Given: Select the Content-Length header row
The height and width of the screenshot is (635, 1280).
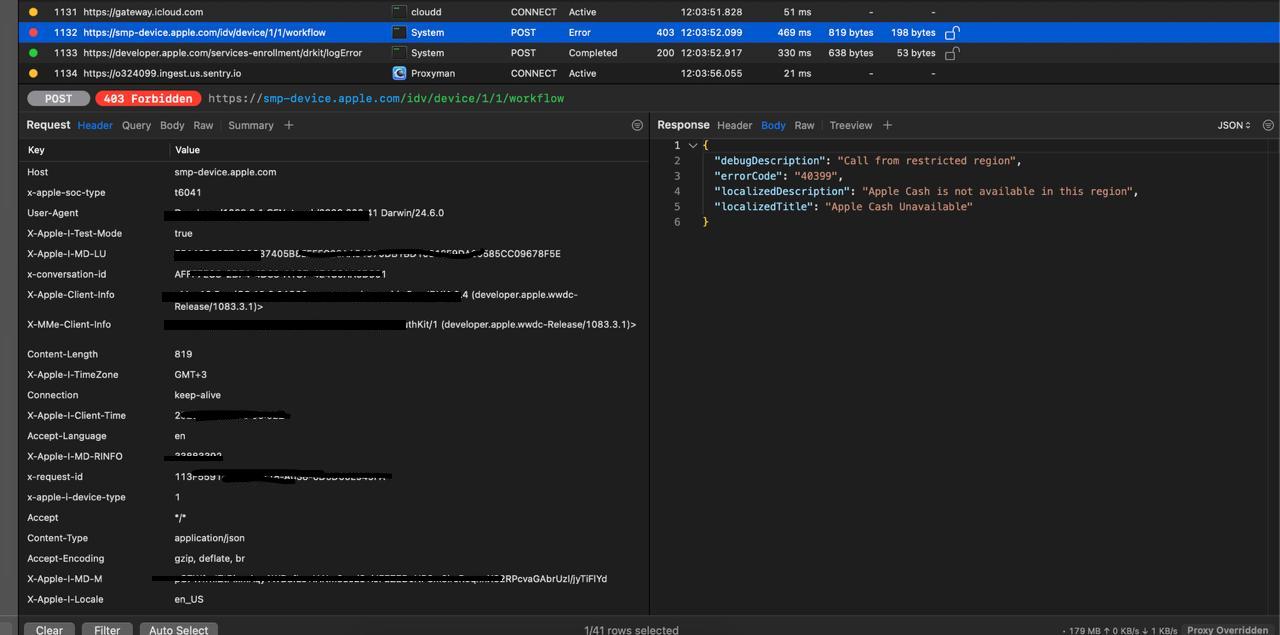Looking at the screenshot, I should pos(333,354).
